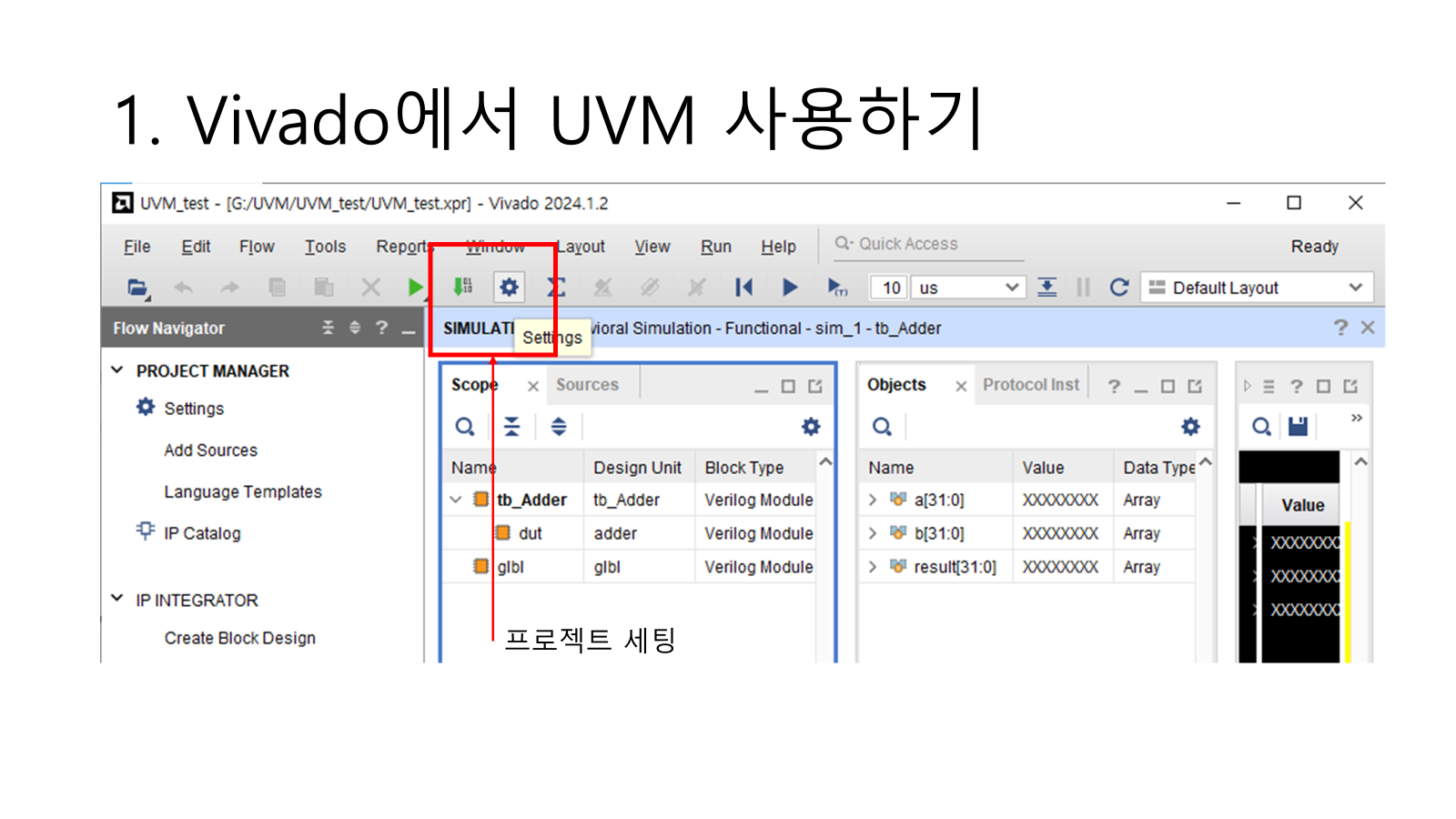Open Objects panel gear settings
This screenshot has width=1456, height=819.
tap(1190, 426)
